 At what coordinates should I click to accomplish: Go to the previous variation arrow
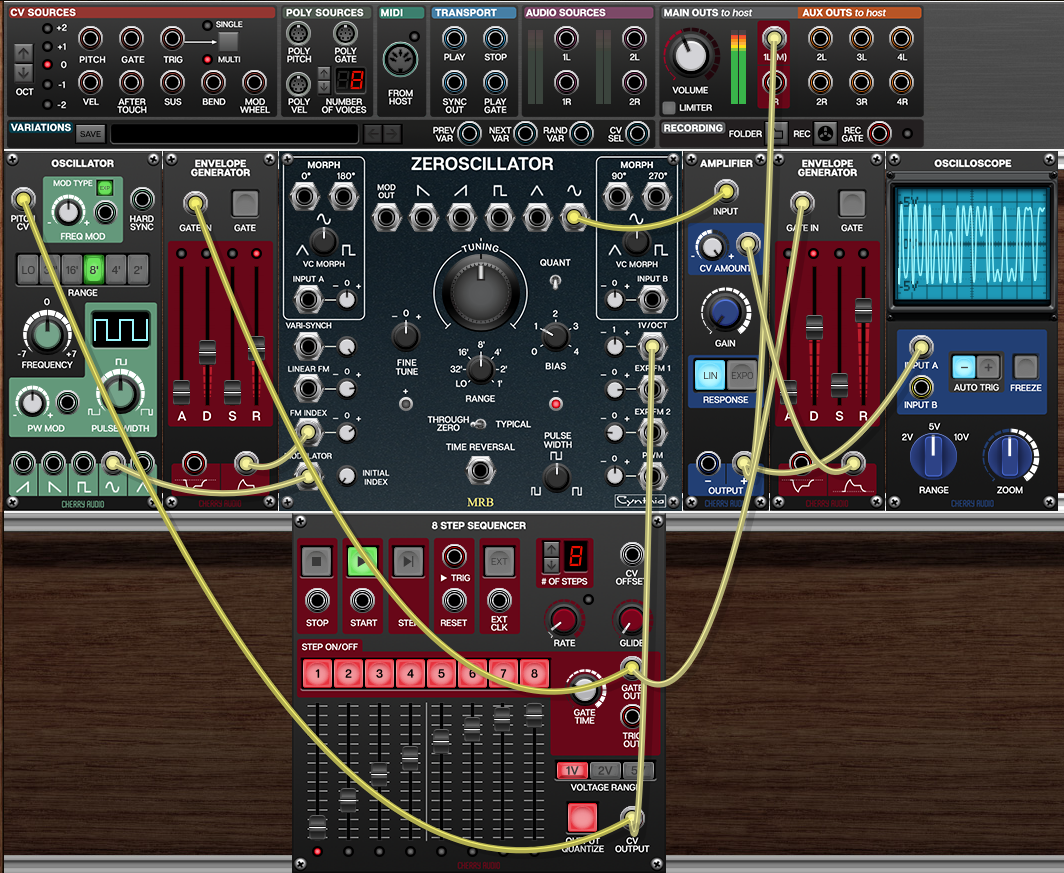click(x=372, y=134)
